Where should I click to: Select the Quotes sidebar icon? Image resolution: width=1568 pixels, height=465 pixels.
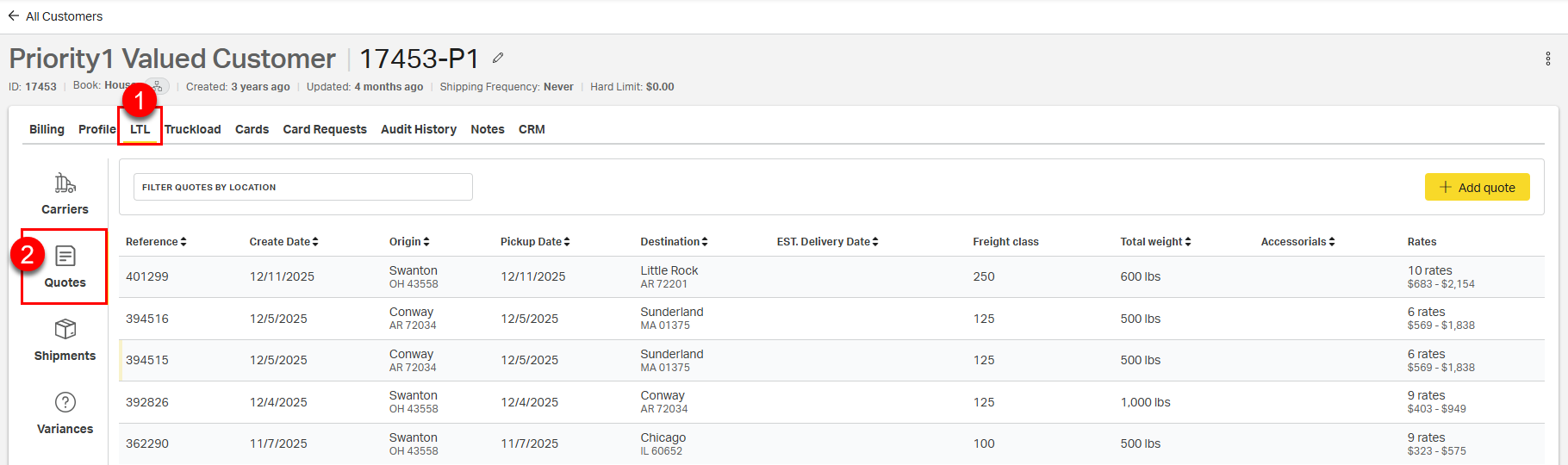(x=65, y=267)
